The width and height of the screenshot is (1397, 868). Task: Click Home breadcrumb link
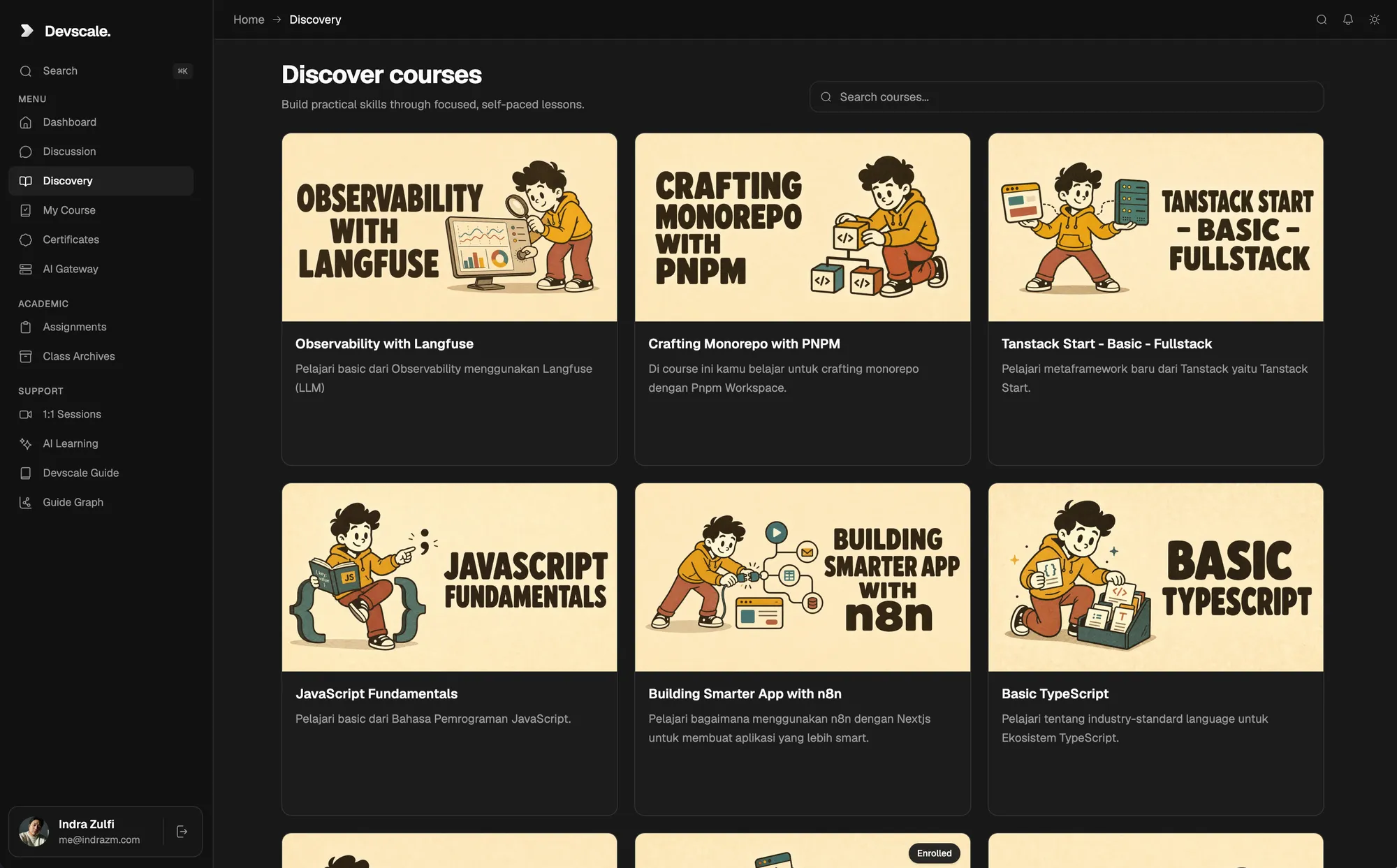pos(249,20)
